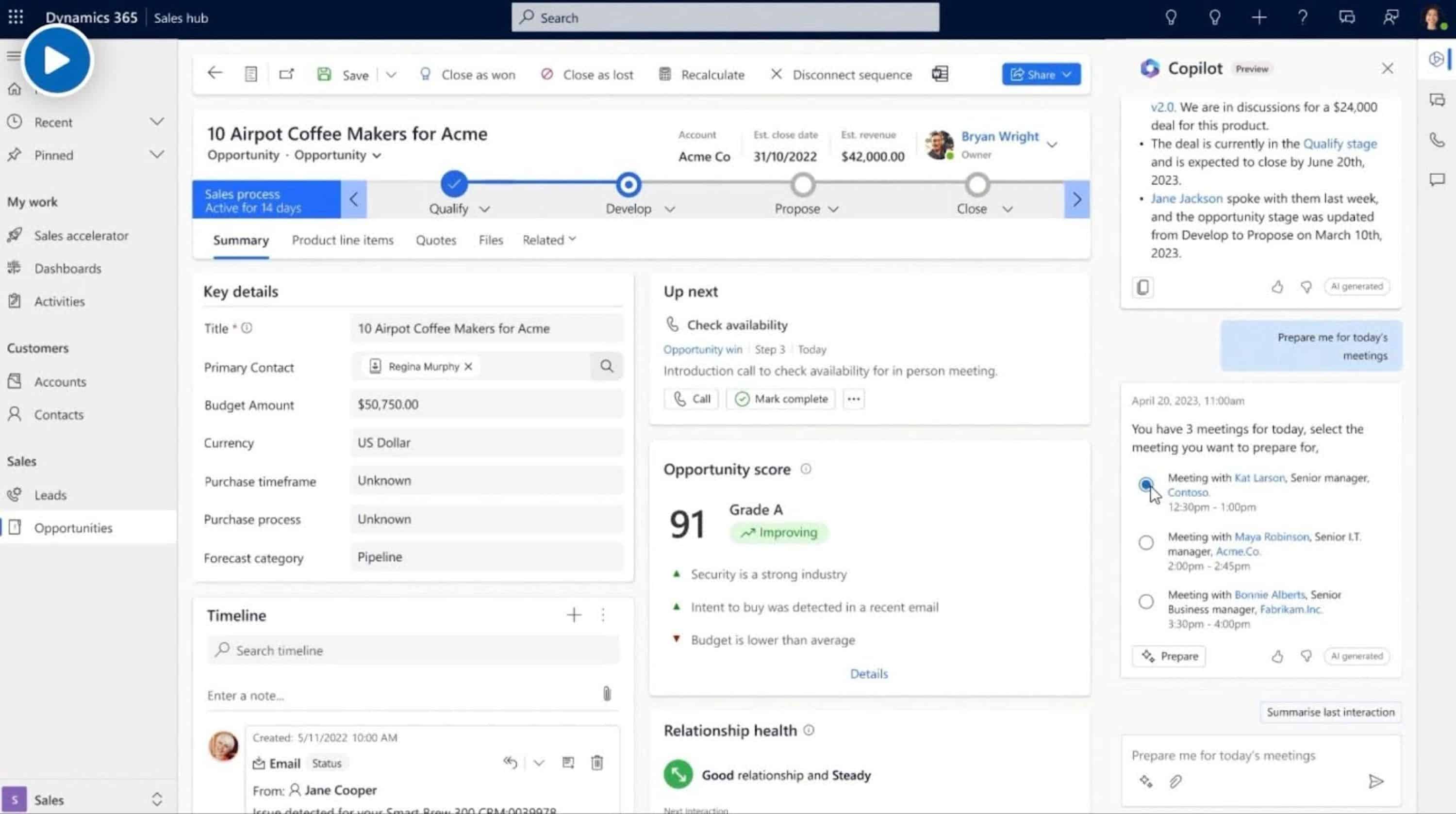Delete the timeline email with trash icon

[x=597, y=763]
